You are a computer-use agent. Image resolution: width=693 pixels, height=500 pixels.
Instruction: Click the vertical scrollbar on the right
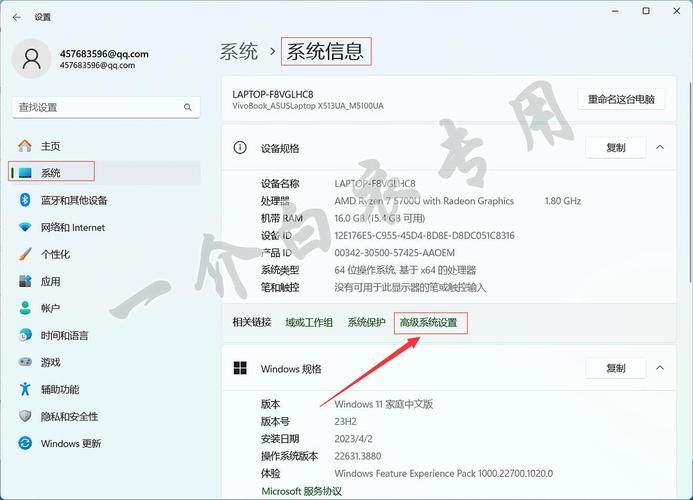pyautogui.click(x=690, y=181)
